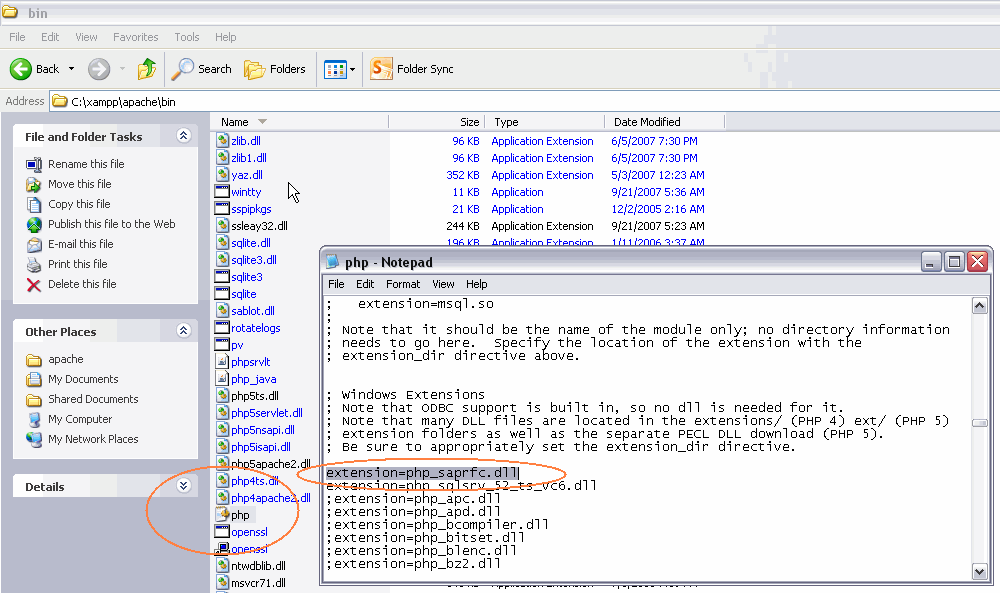Select the php file icon in list
The width and height of the screenshot is (1000, 593).
click(222, 515)
